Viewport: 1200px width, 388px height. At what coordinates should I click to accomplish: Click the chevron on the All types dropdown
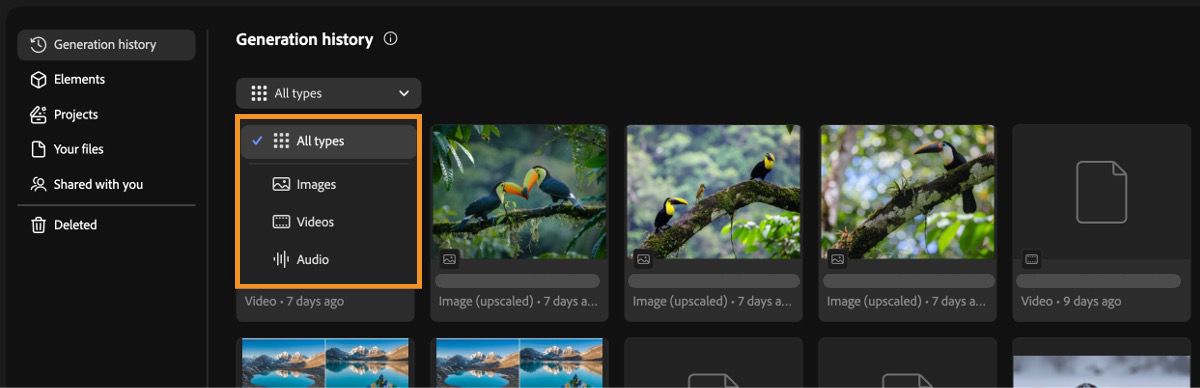pyautogui.click(x=404, y=93)
